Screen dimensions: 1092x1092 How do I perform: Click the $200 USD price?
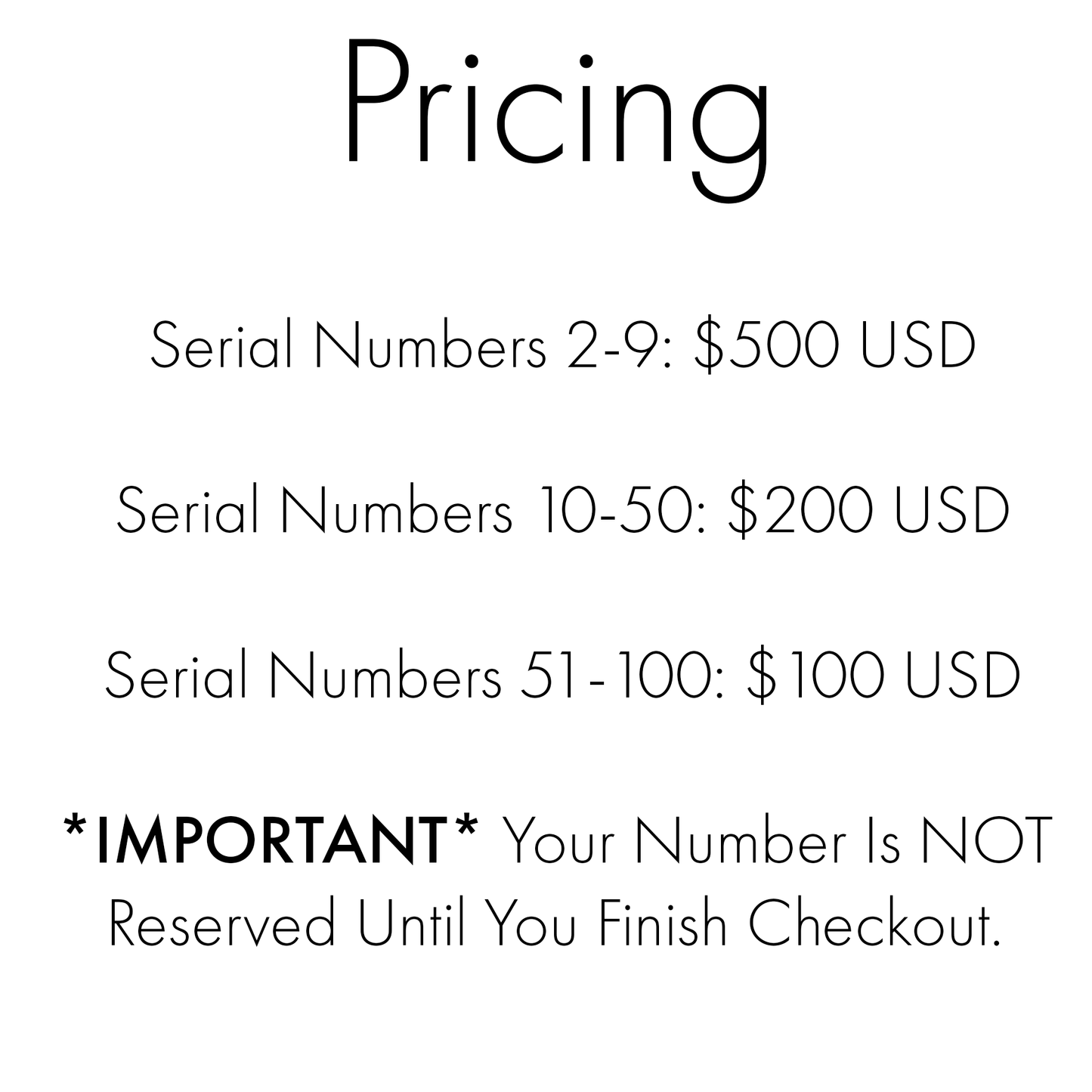point(868,510)
